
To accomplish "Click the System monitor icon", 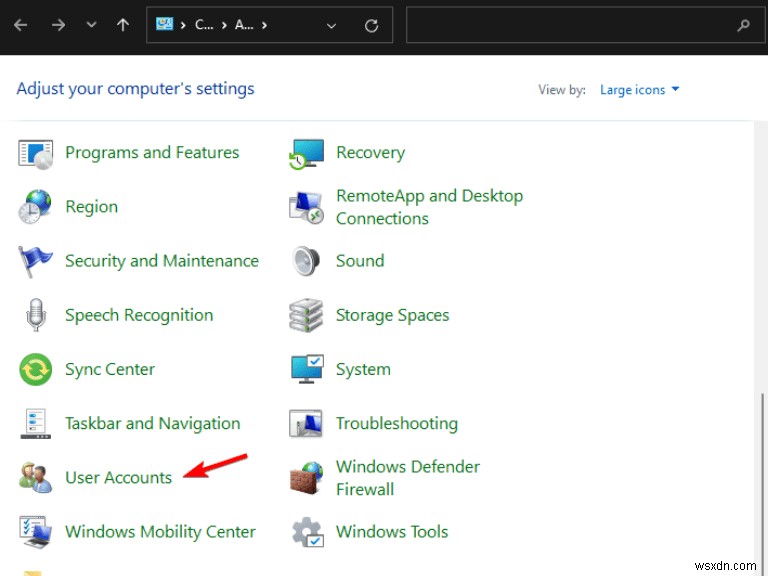I will (x=307, y=369).
